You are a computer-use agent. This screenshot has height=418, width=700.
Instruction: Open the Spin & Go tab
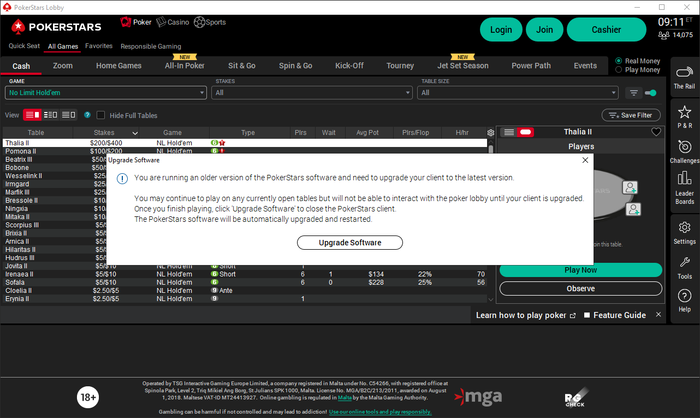click(x=296, y=66)
